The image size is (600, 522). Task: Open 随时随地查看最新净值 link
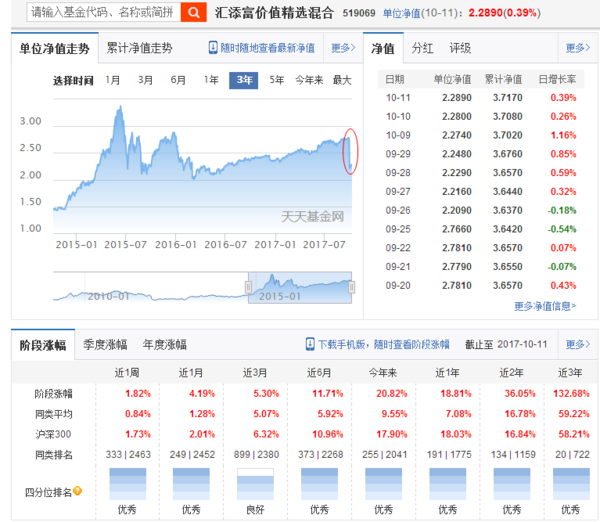tap(267, 48)
